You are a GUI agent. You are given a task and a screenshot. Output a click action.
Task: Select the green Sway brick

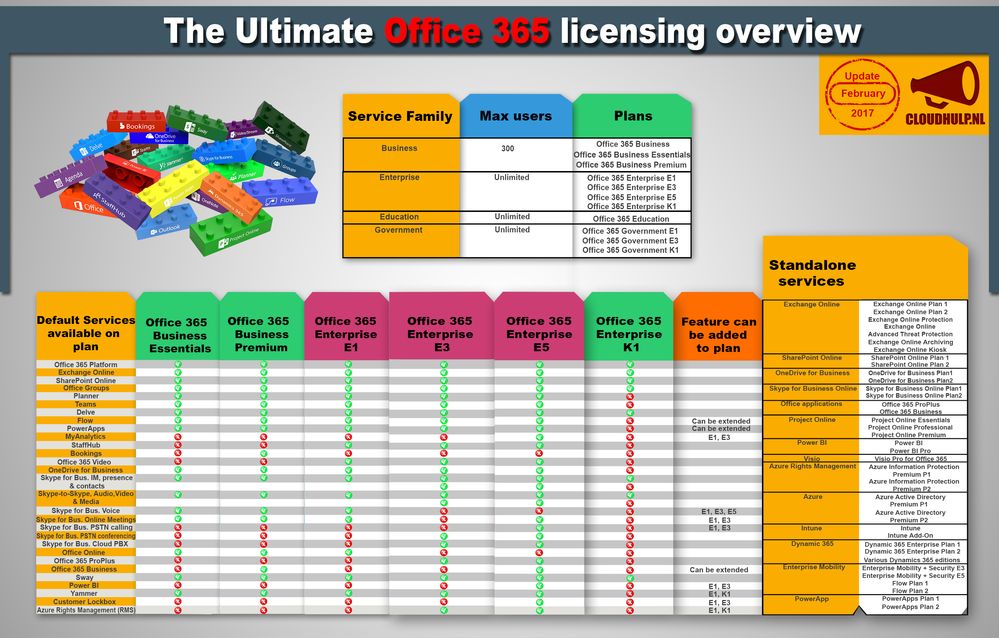point(198,122)
